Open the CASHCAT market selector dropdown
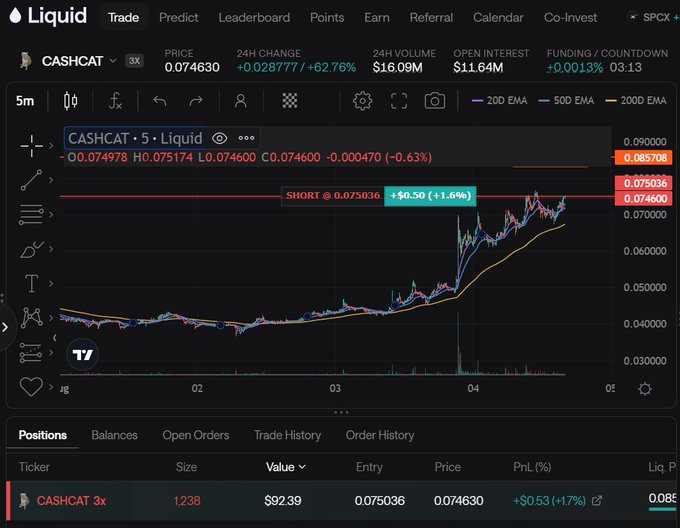Image resolution: width=680 pixels, height=528 pixels. click(79, 61)
